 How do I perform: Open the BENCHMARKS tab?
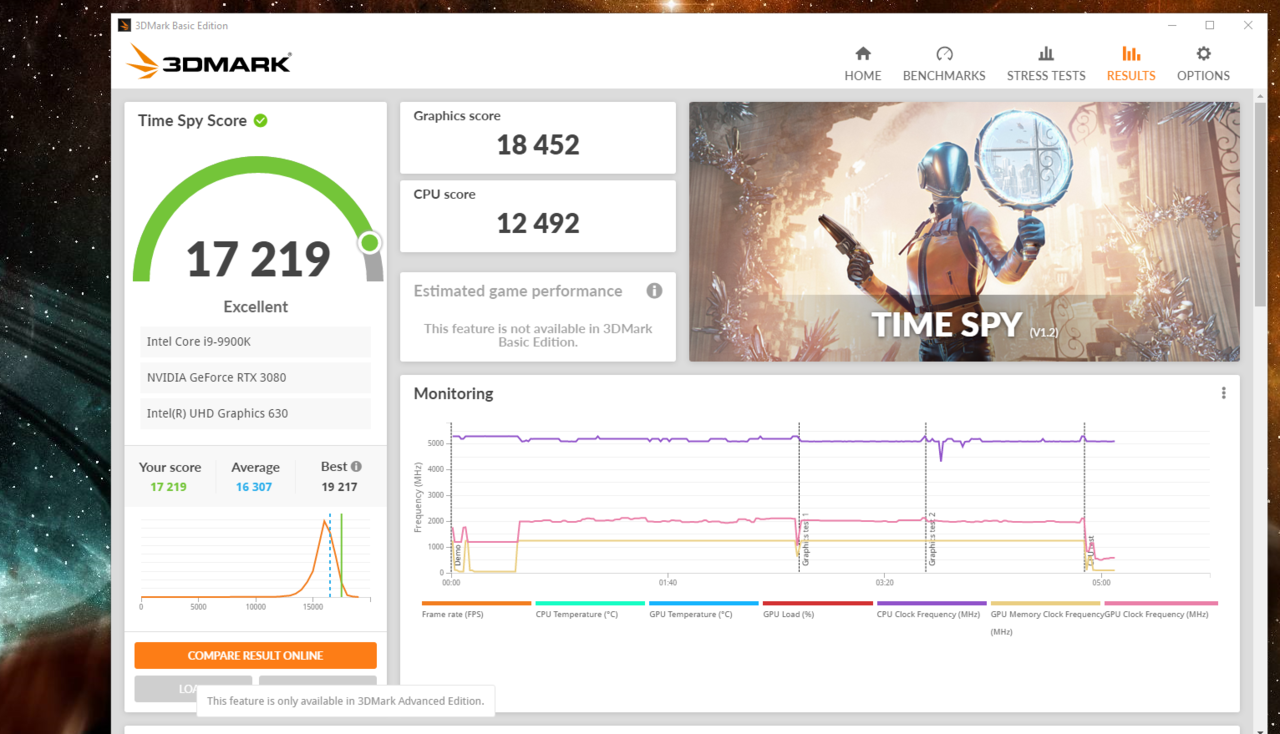(944, 64)
